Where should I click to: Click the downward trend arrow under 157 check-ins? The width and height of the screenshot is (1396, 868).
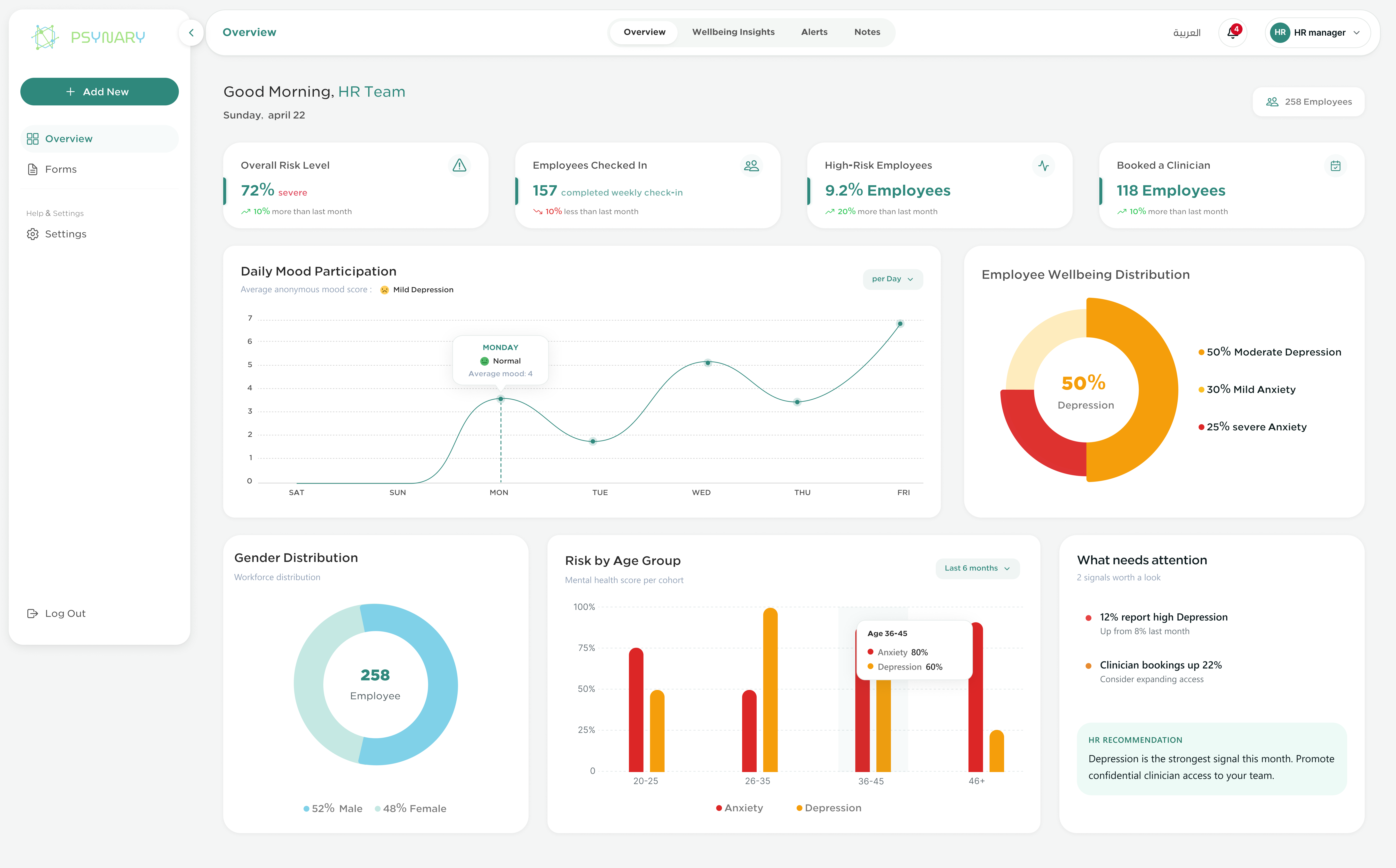tap(538, 212)
